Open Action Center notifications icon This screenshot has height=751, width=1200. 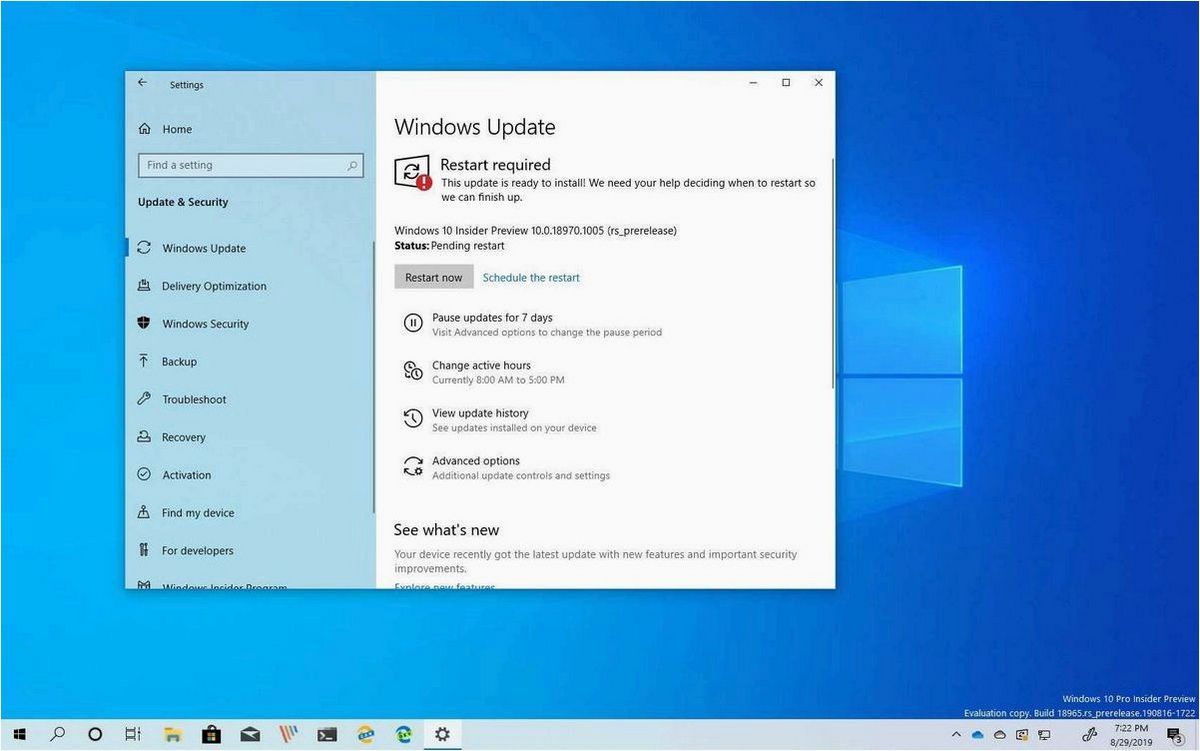coord(1176,735)
